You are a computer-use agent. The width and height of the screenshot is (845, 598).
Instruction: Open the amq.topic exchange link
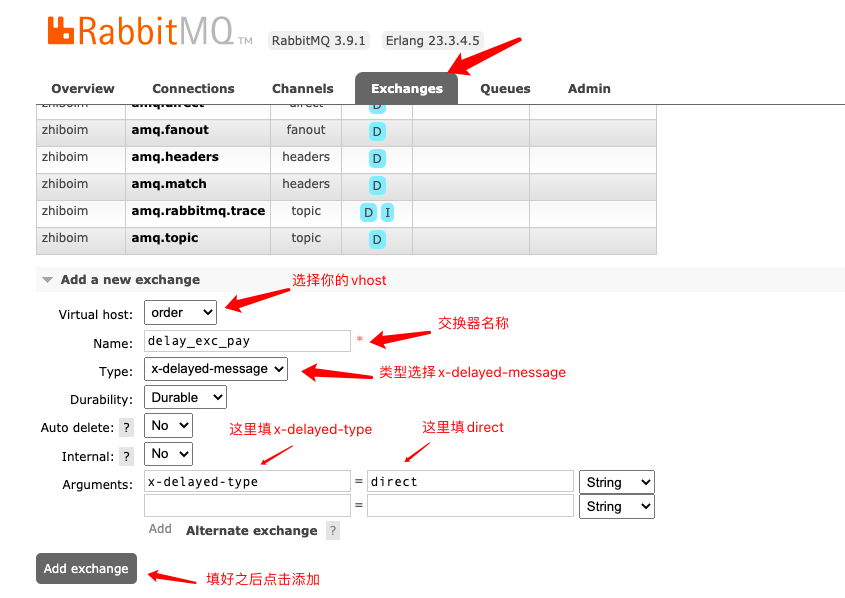[165, 238]
